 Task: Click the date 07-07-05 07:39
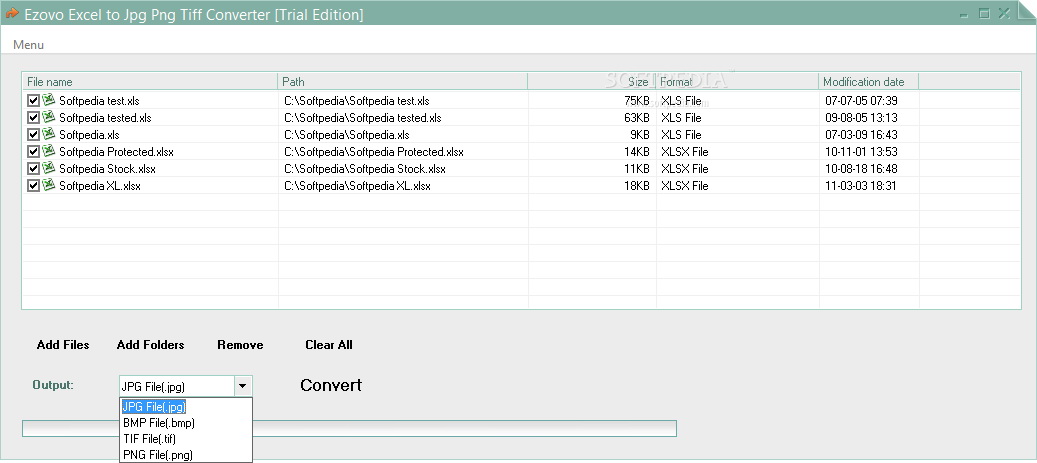click(861, 101)
